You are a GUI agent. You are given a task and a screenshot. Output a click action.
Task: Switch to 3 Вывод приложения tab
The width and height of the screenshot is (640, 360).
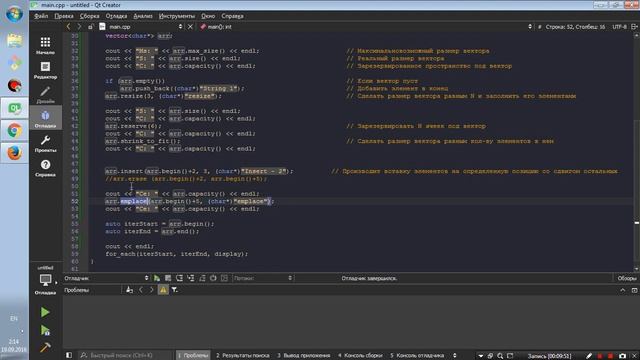tap(304, 356)
